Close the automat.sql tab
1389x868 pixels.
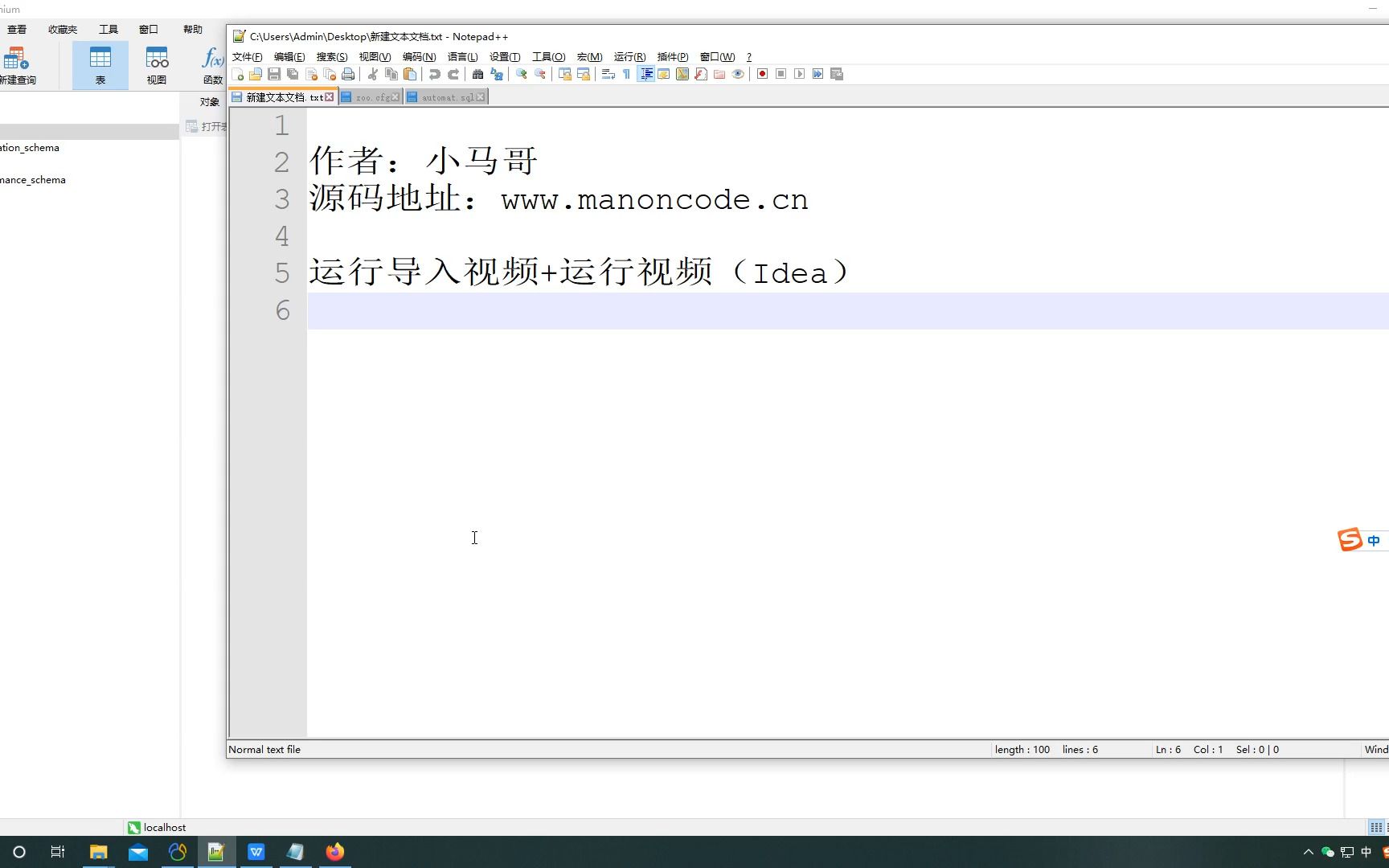click(x=481, y=97)
